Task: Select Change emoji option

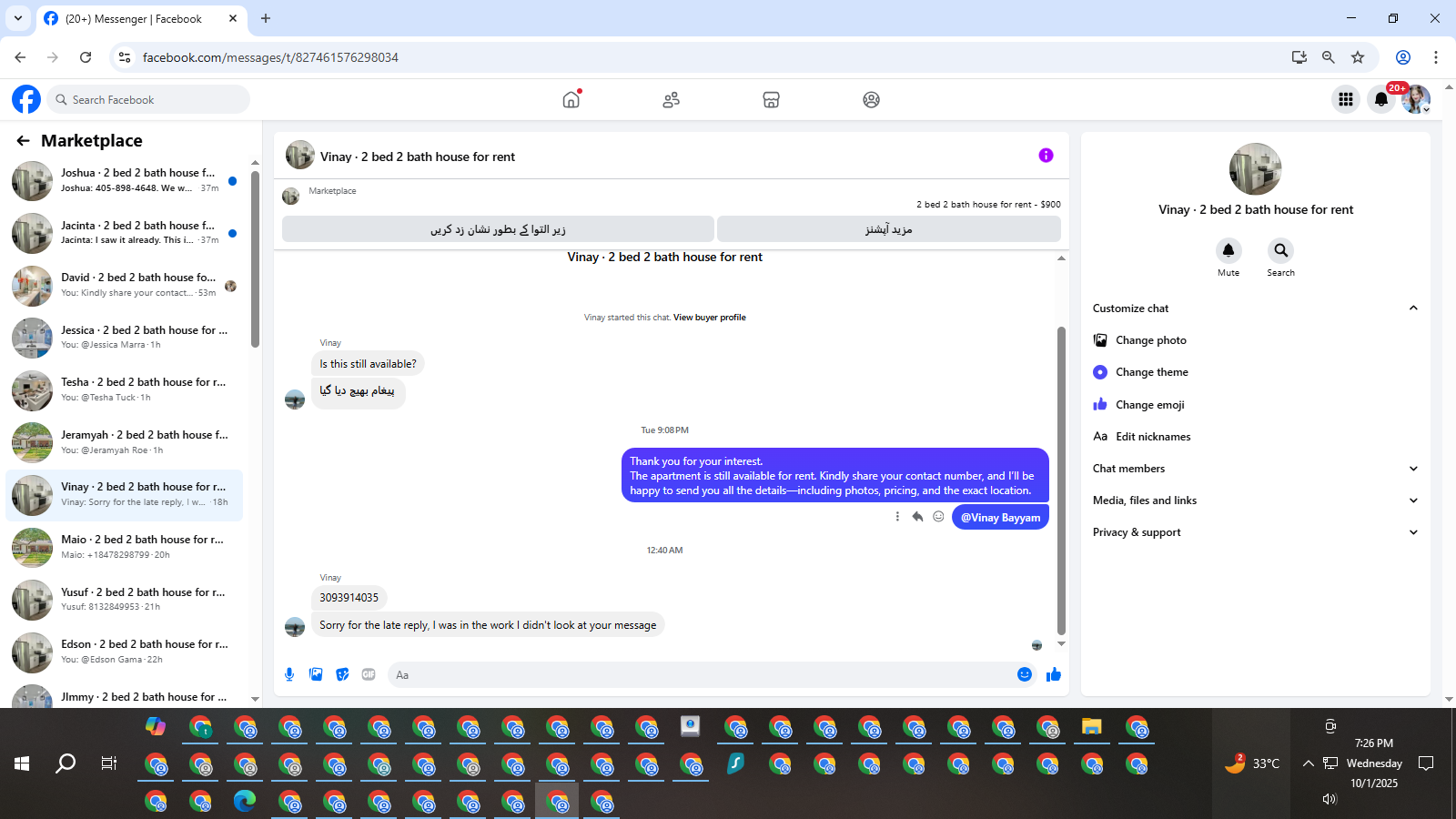Action: pyautogui.click(x=1256, y=405)
